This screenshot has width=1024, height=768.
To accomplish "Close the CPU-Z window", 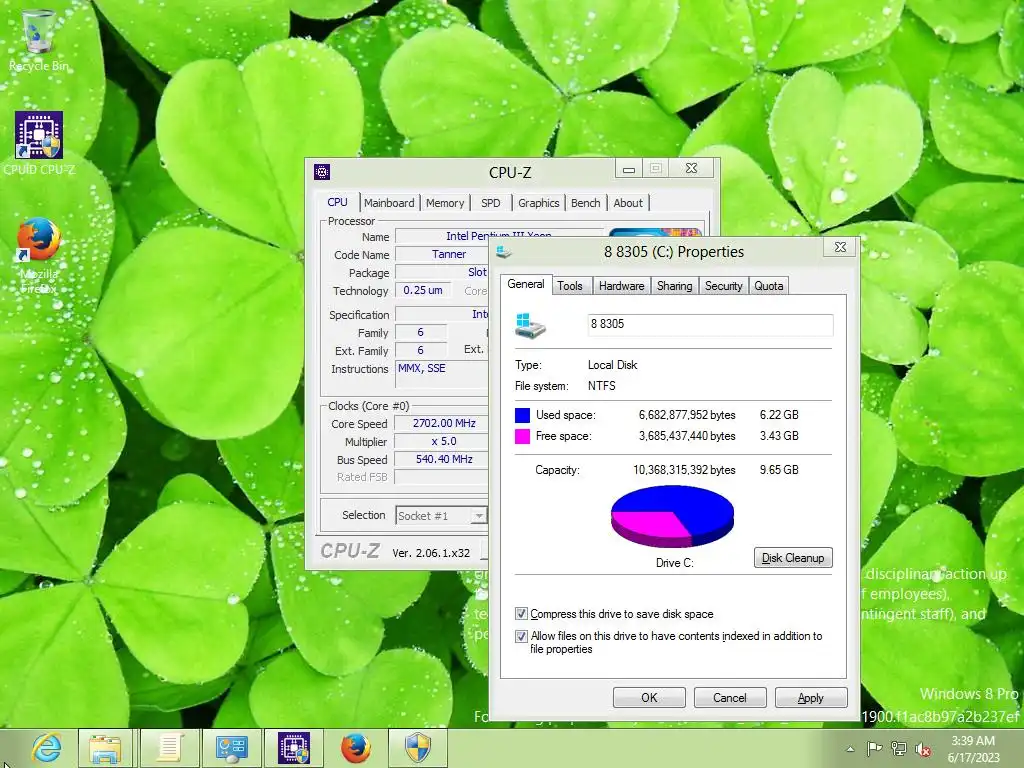I will [x=692, y=168].
